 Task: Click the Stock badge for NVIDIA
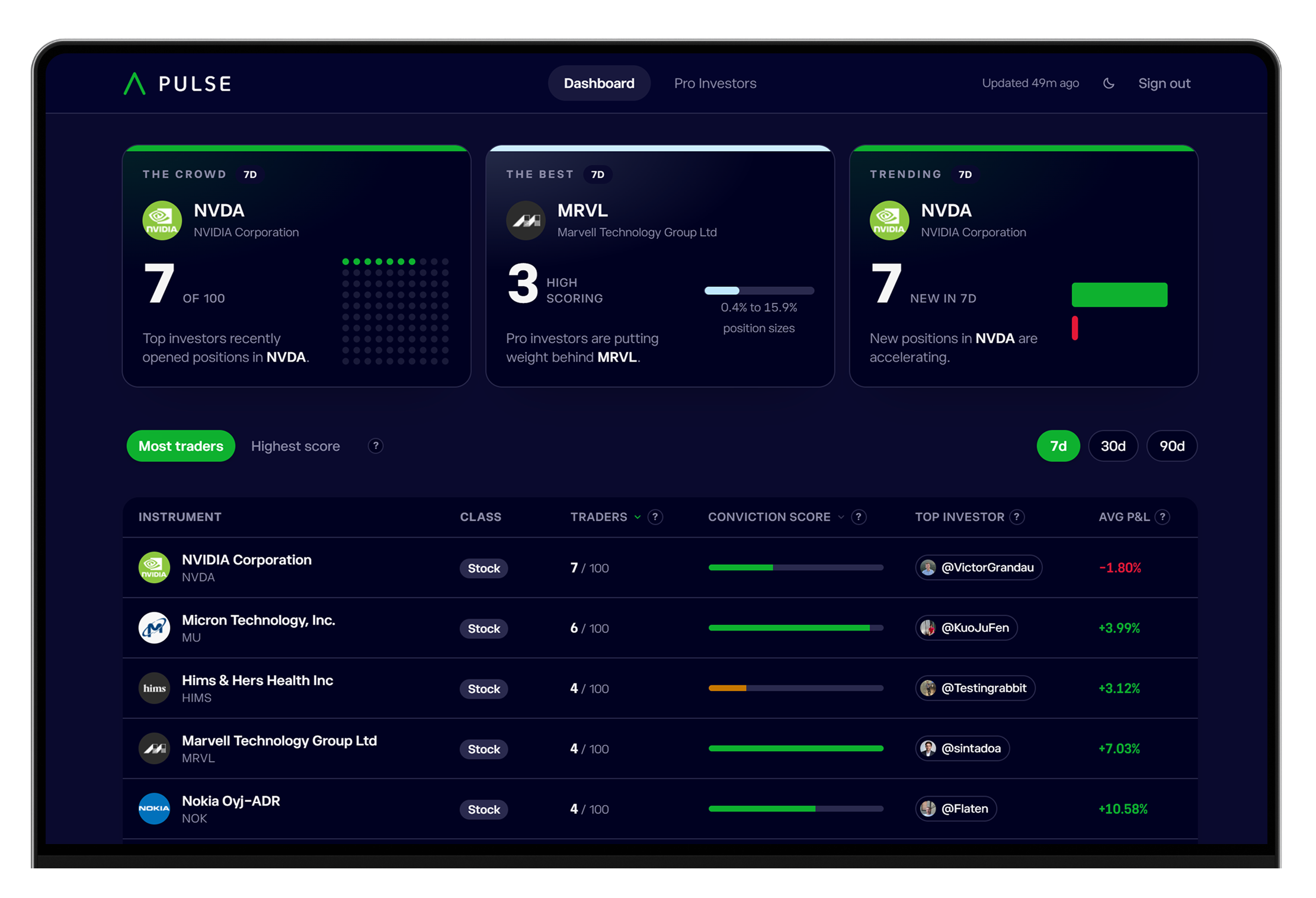click(x=484, y=568)
